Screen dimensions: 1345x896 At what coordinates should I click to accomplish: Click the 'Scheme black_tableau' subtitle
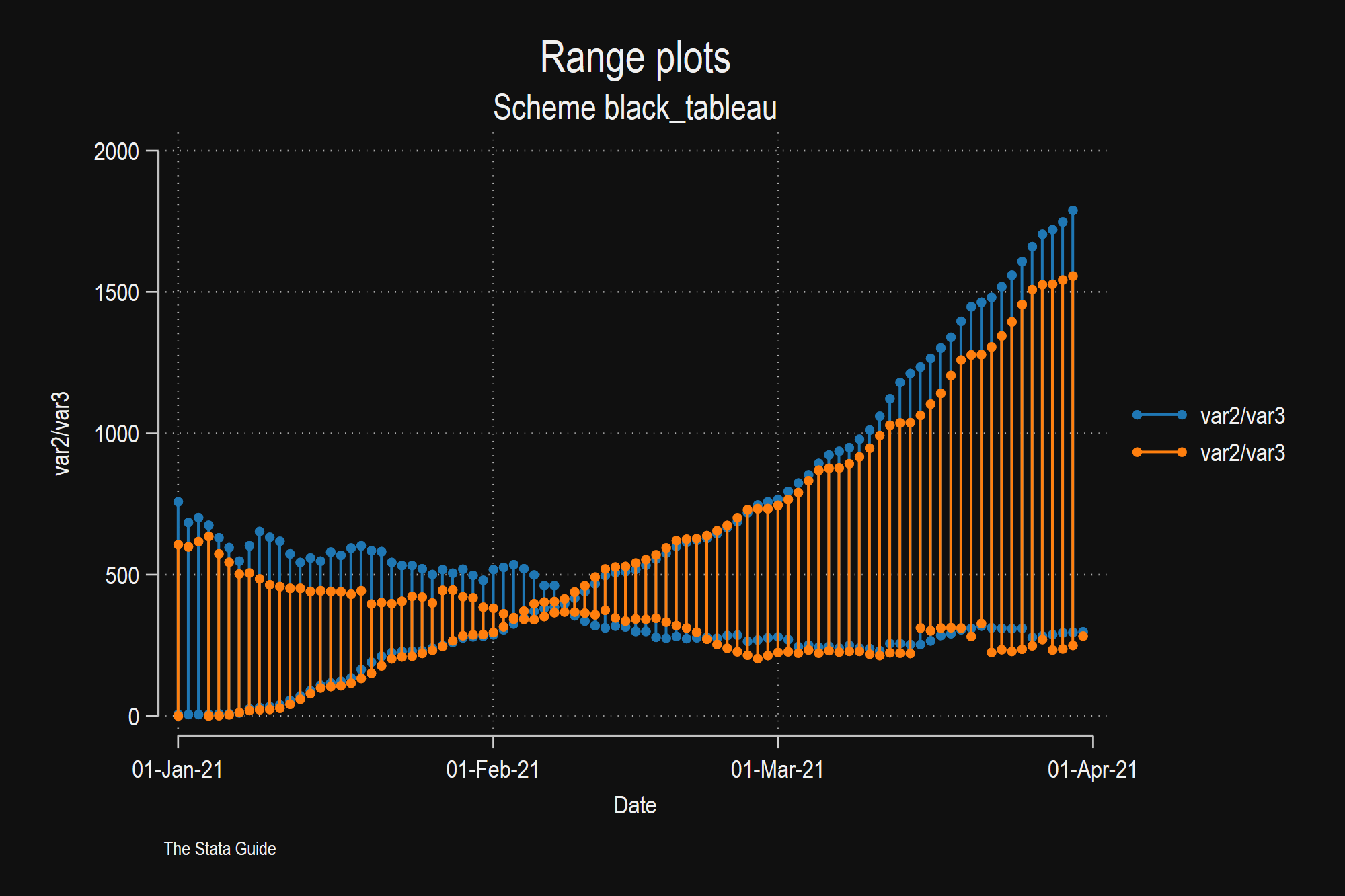pos(635,108)
